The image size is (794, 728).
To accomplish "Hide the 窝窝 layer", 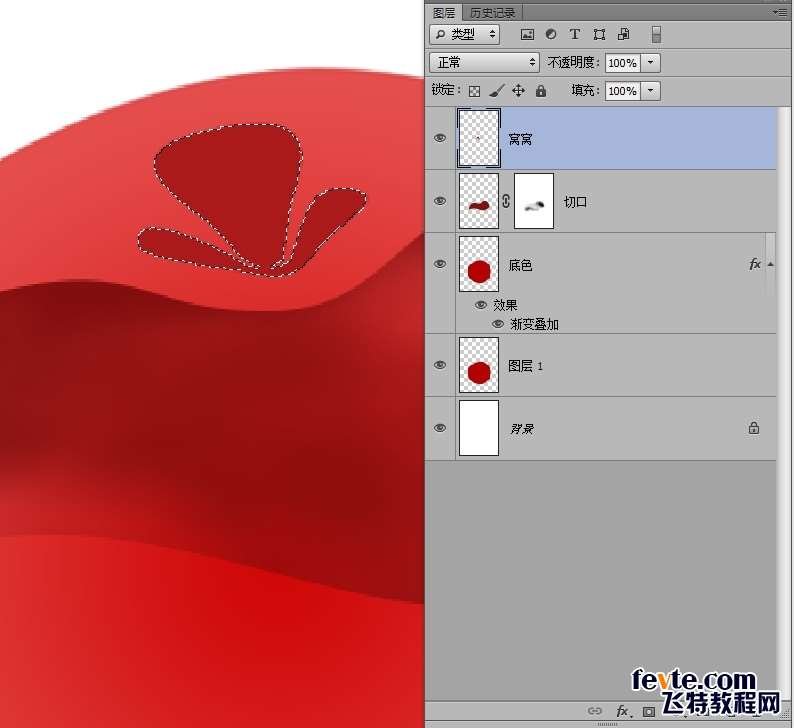I will pos(440,138).
